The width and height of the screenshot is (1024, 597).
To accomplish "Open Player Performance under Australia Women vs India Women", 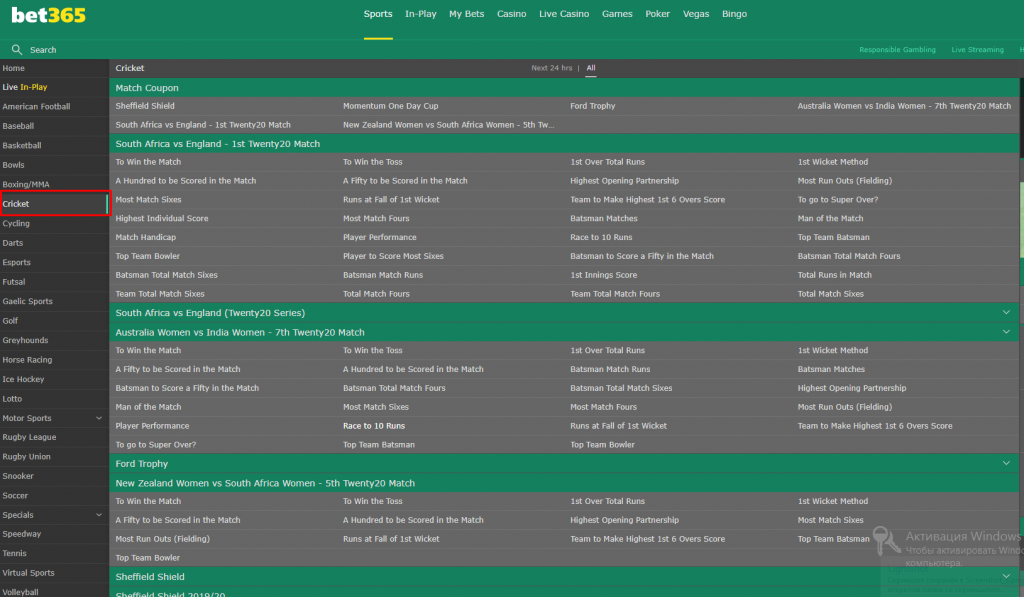I will 152,426.
